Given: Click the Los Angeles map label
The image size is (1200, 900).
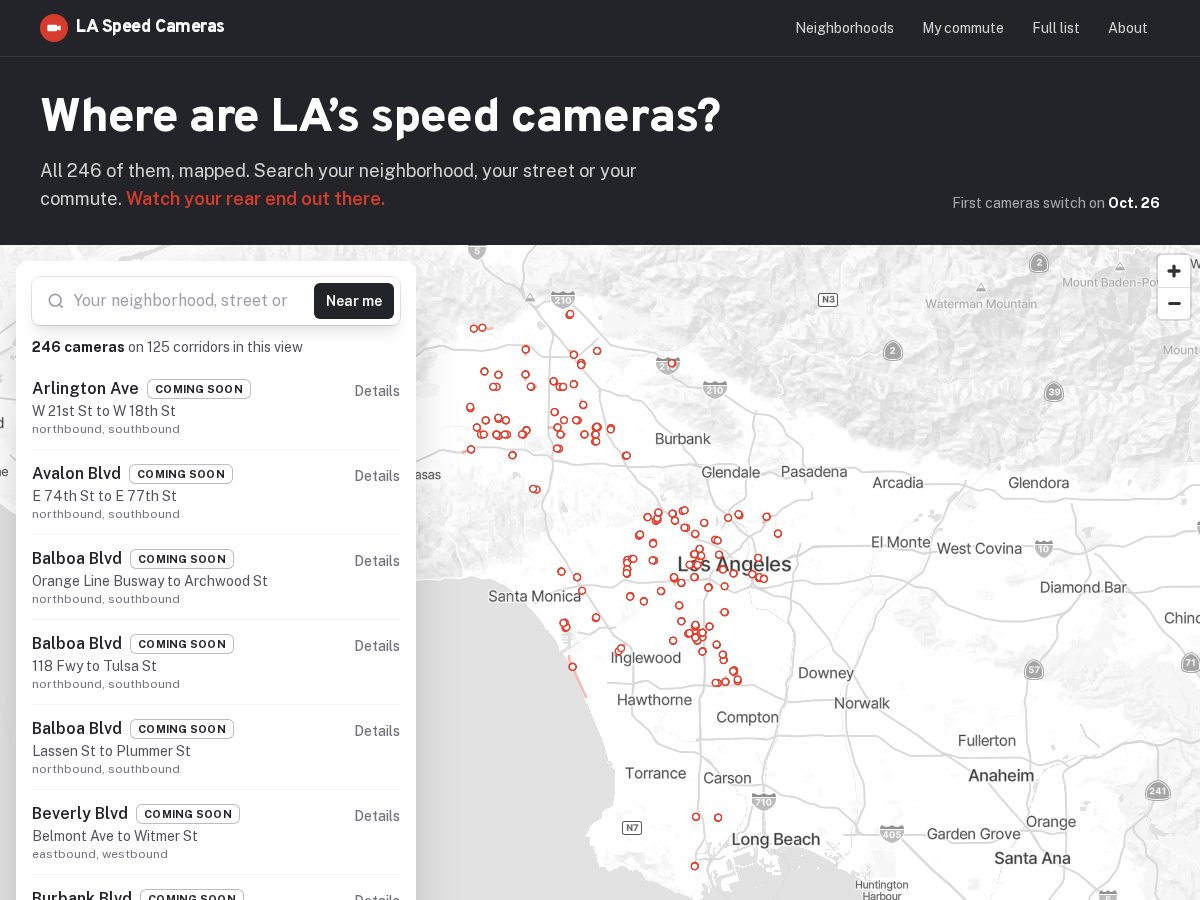Looking at the screenshot, I should (x=735, y=564).
